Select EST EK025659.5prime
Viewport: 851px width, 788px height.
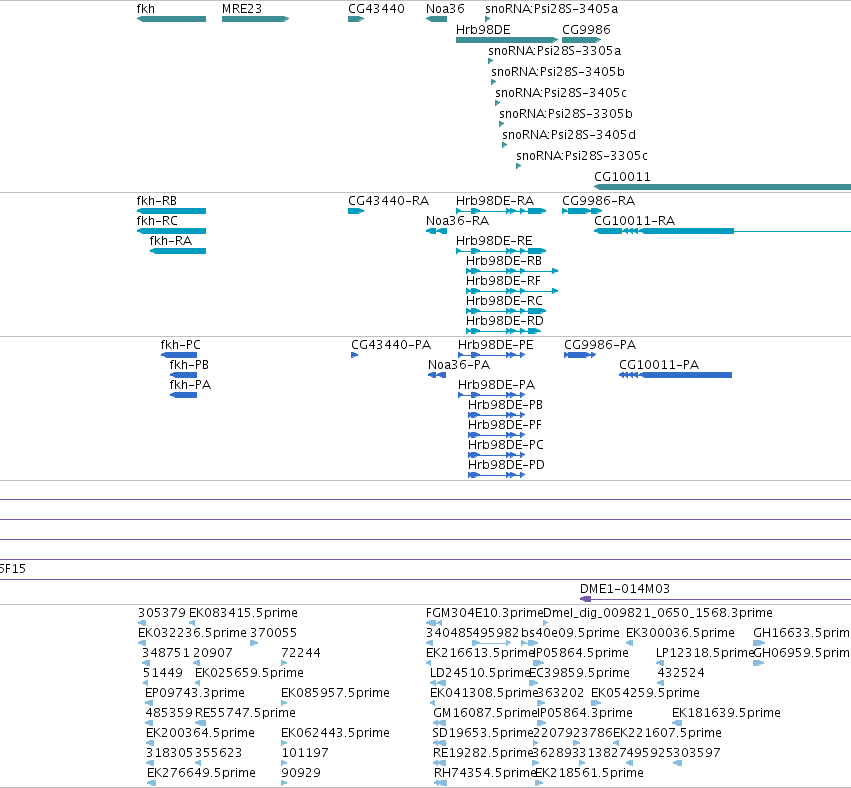(x=198, y=683)
